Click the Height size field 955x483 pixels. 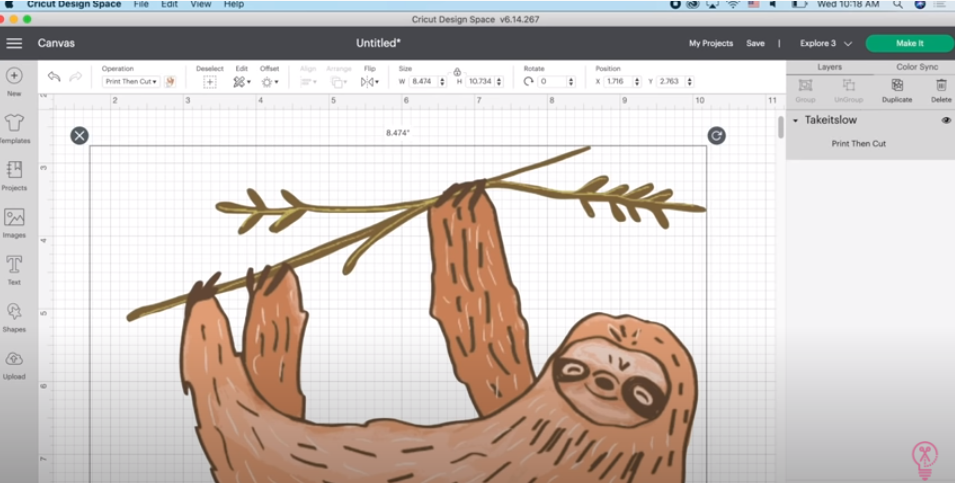tap(480, 82)
